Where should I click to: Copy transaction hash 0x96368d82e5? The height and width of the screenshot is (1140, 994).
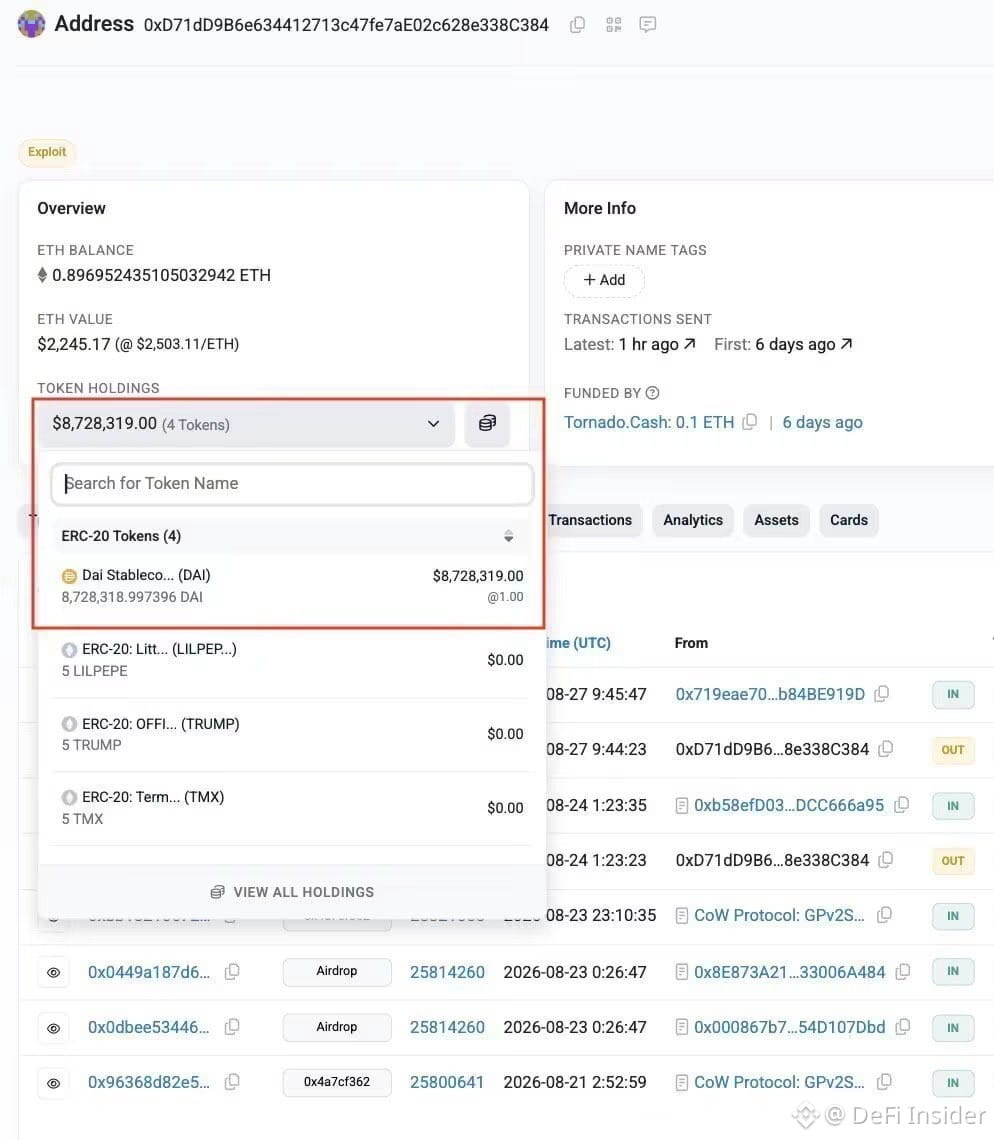tap(232, 1082)
